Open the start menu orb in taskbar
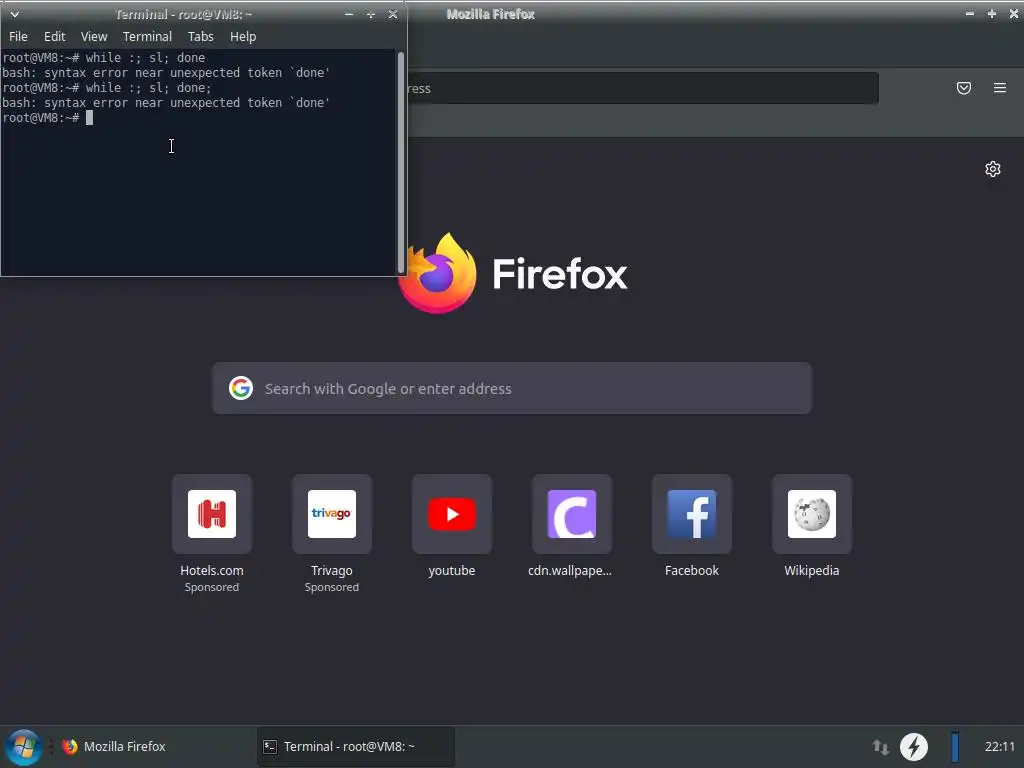Screen dimensions: 1024x768 (24, 746)
